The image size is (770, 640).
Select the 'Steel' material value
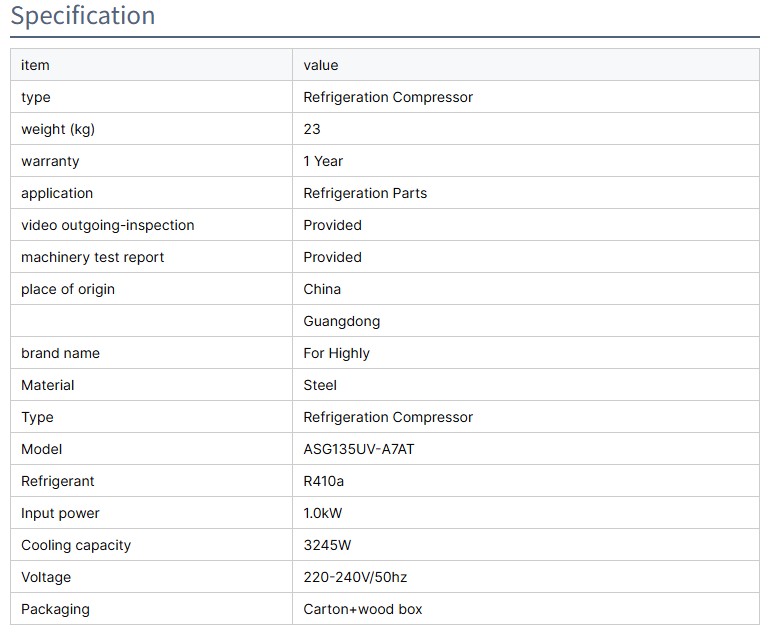[x=320, y=385]
